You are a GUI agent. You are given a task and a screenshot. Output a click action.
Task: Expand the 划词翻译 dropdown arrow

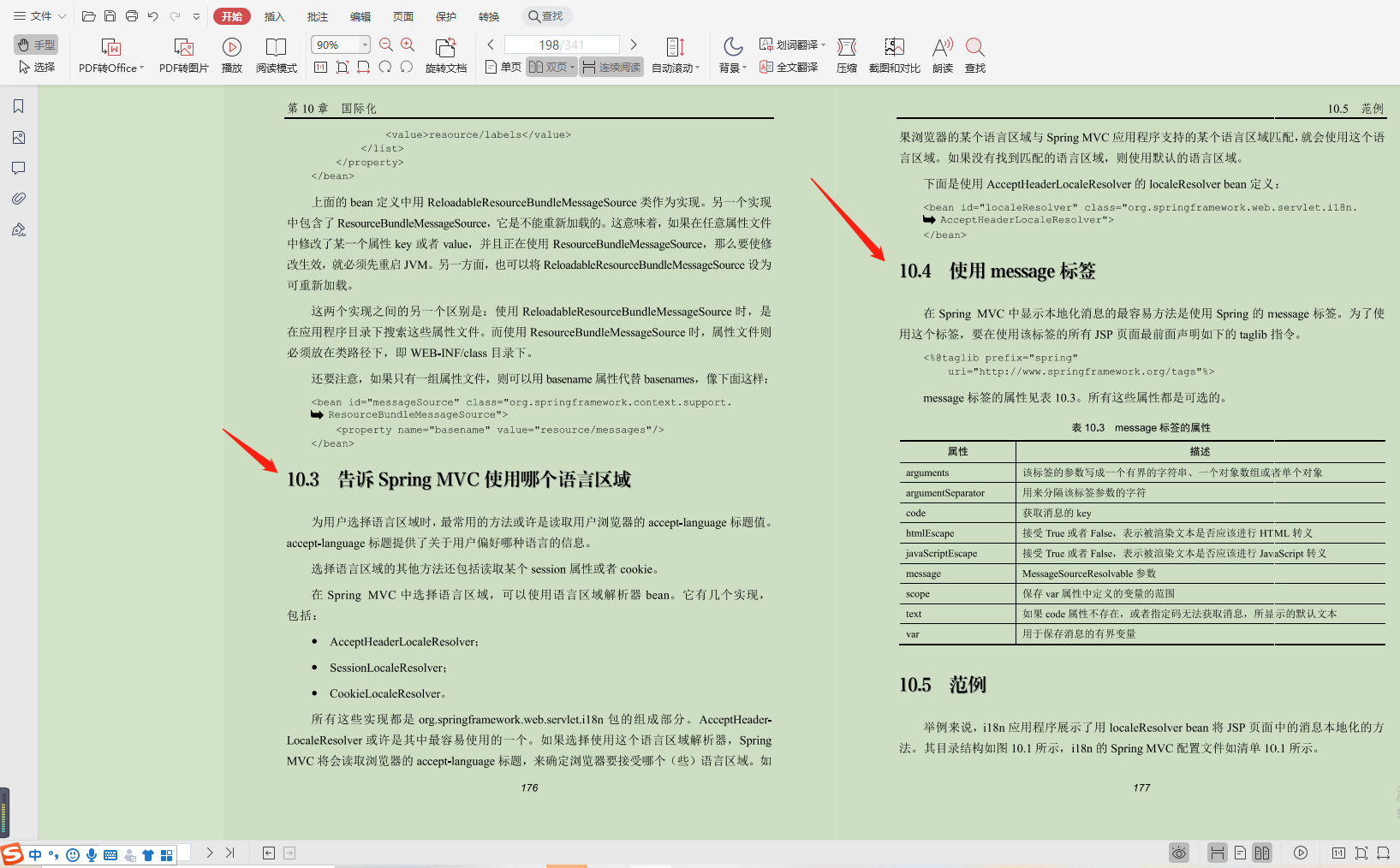pyautogui.click(x=824, y=45)
